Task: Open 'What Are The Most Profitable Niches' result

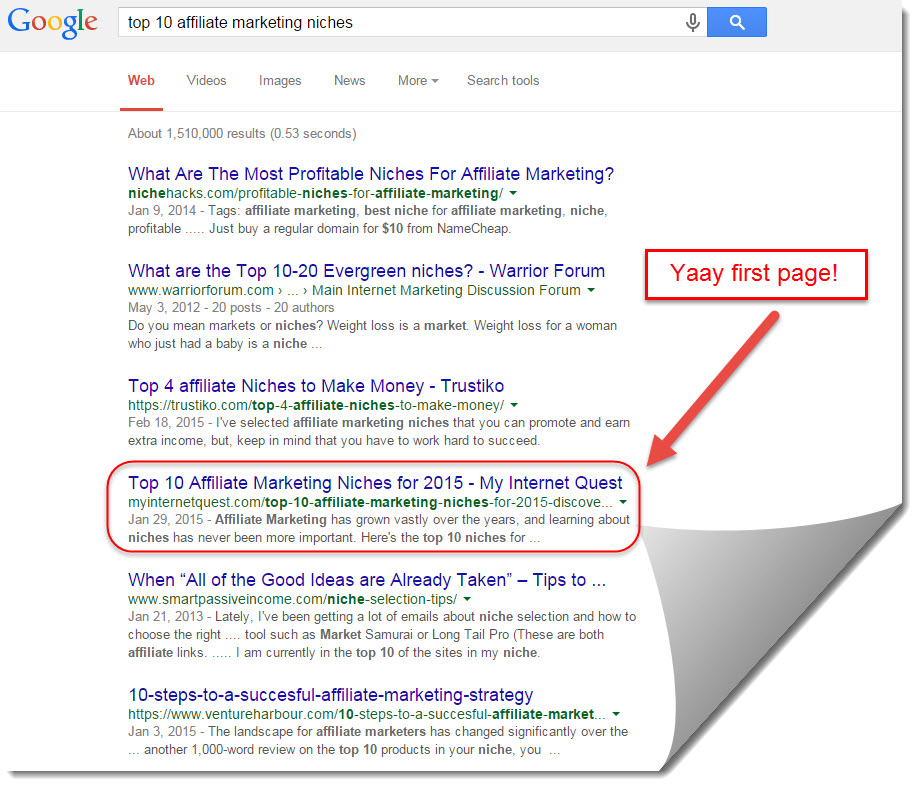Action: [x=371, y=174]
